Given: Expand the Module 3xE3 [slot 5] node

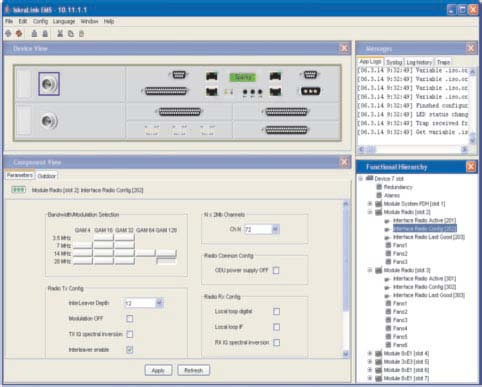Looking at the screenshot, I should [370, 362].
